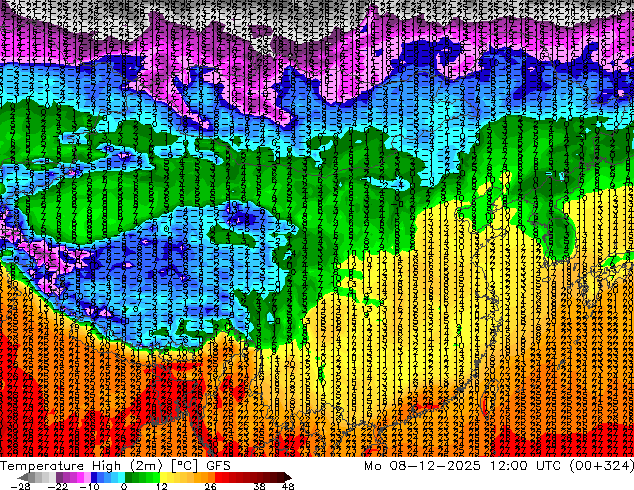
Task: Click the "-22" legend value
Action: 58,486
